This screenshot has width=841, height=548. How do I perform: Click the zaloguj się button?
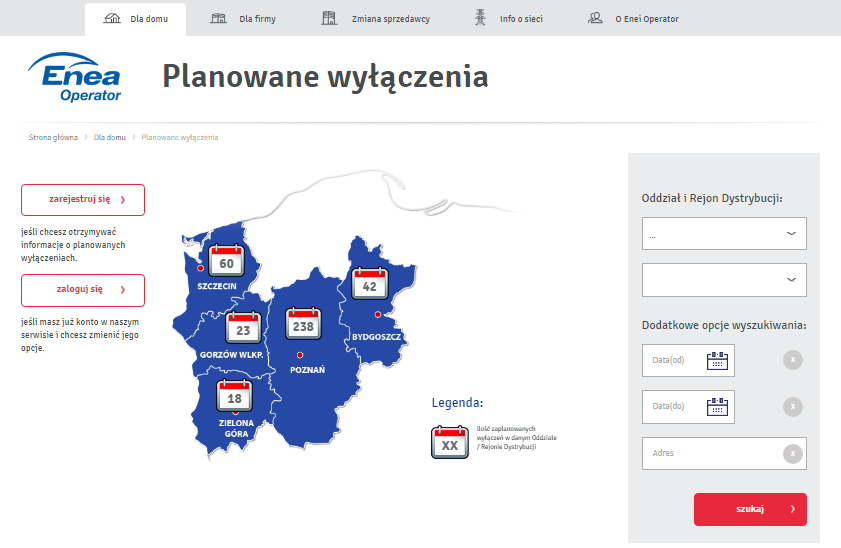(83, 290)
